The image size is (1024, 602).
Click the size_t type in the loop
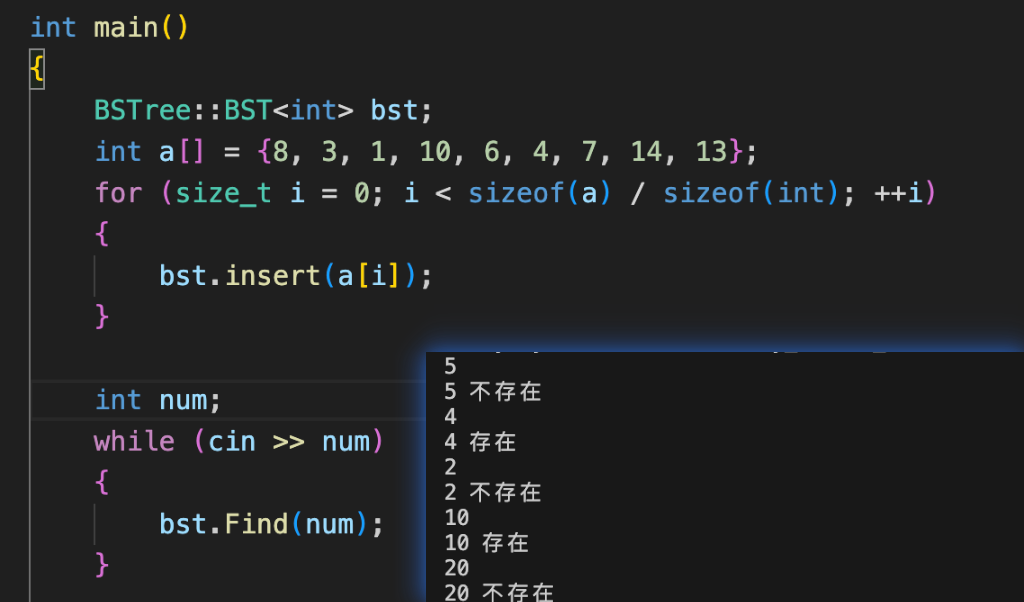(x=223, y=192)
